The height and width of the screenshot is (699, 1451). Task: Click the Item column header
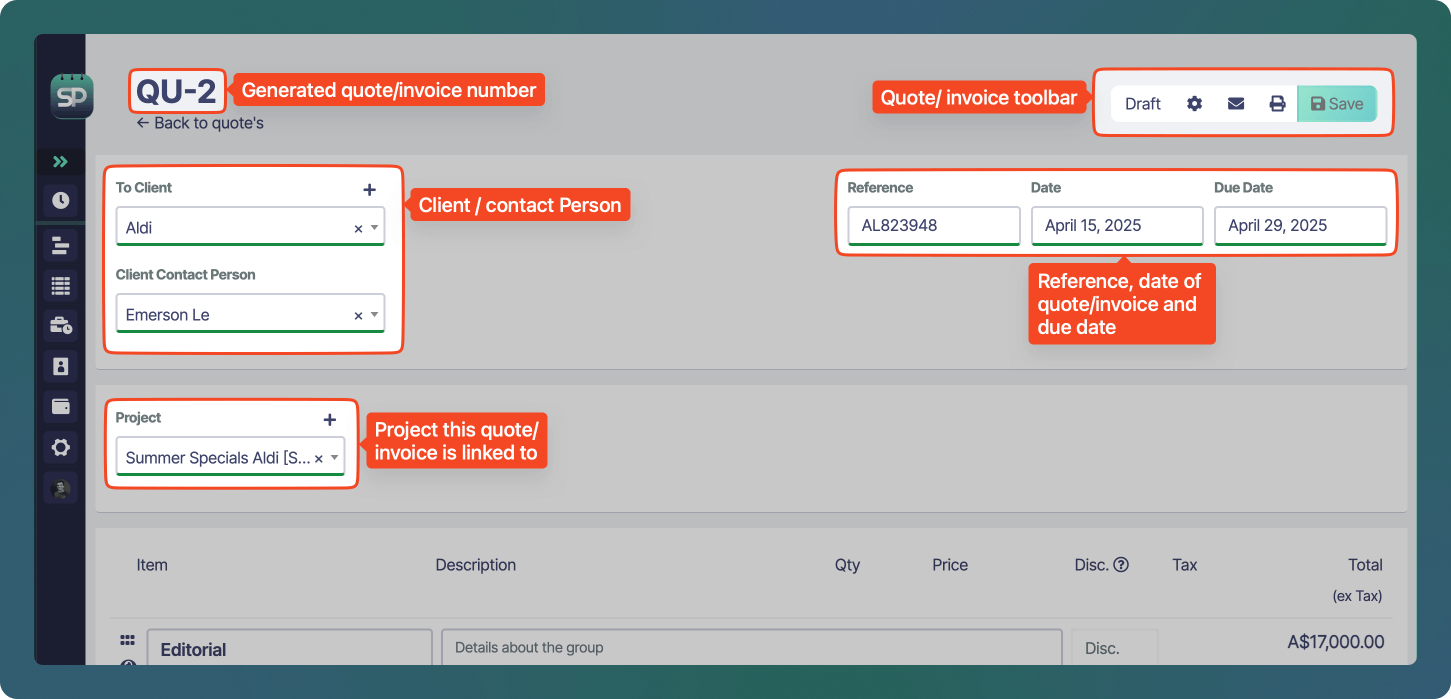[152, 565]
